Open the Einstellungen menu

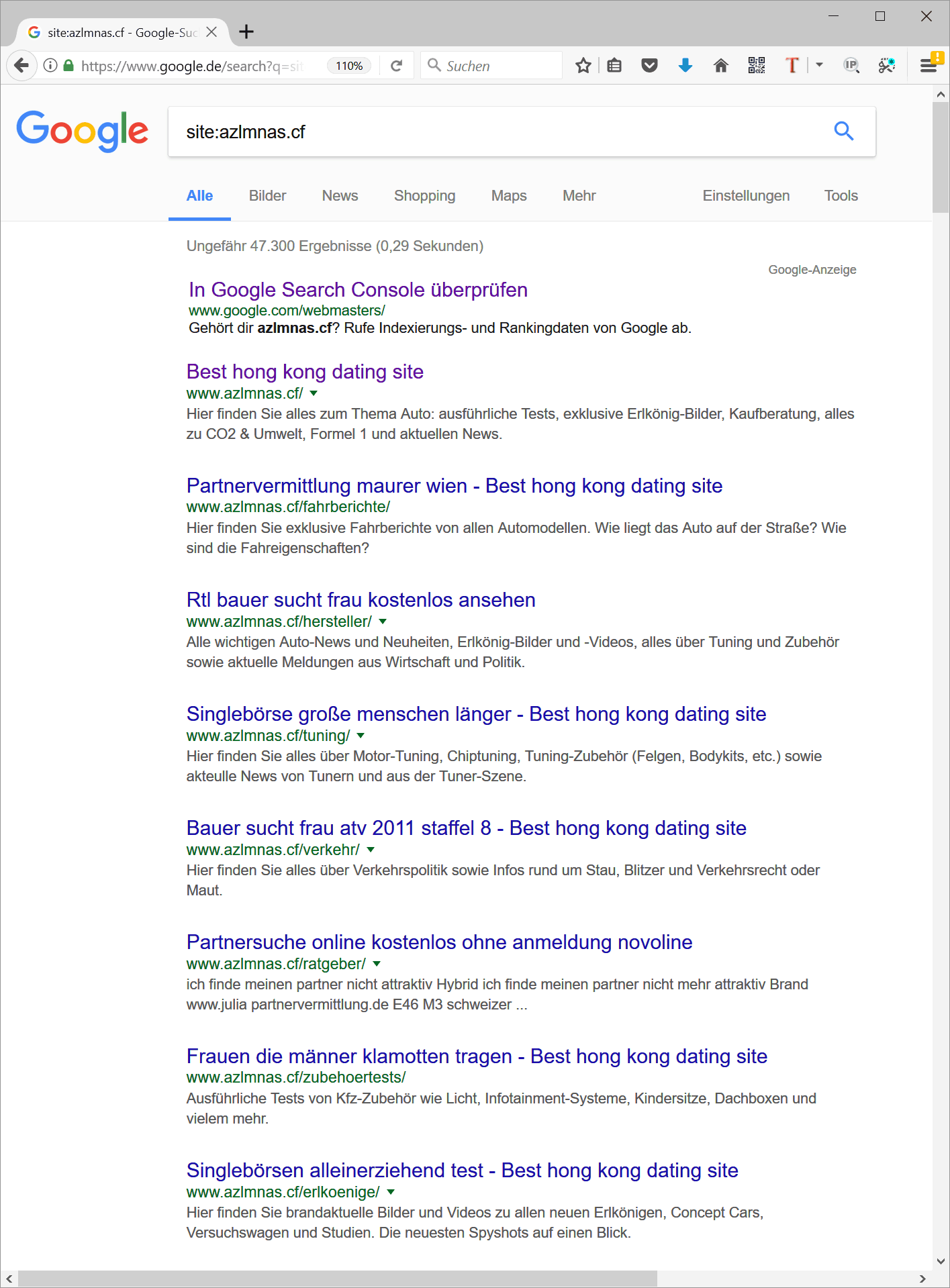pos(746,196)
